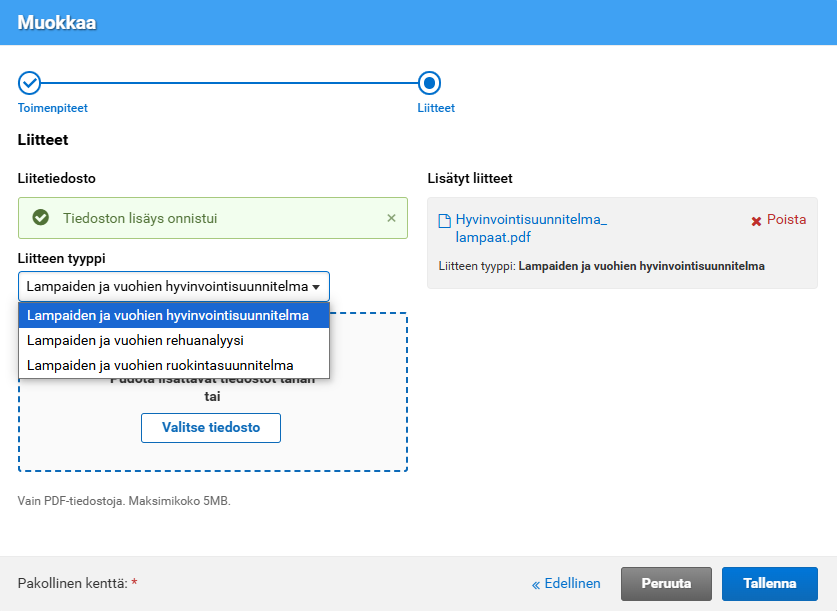This screenshot has width=837, height=611.
Task: Click the progress line between the steps
Action: pyautogui.click(x=230, y=83)
